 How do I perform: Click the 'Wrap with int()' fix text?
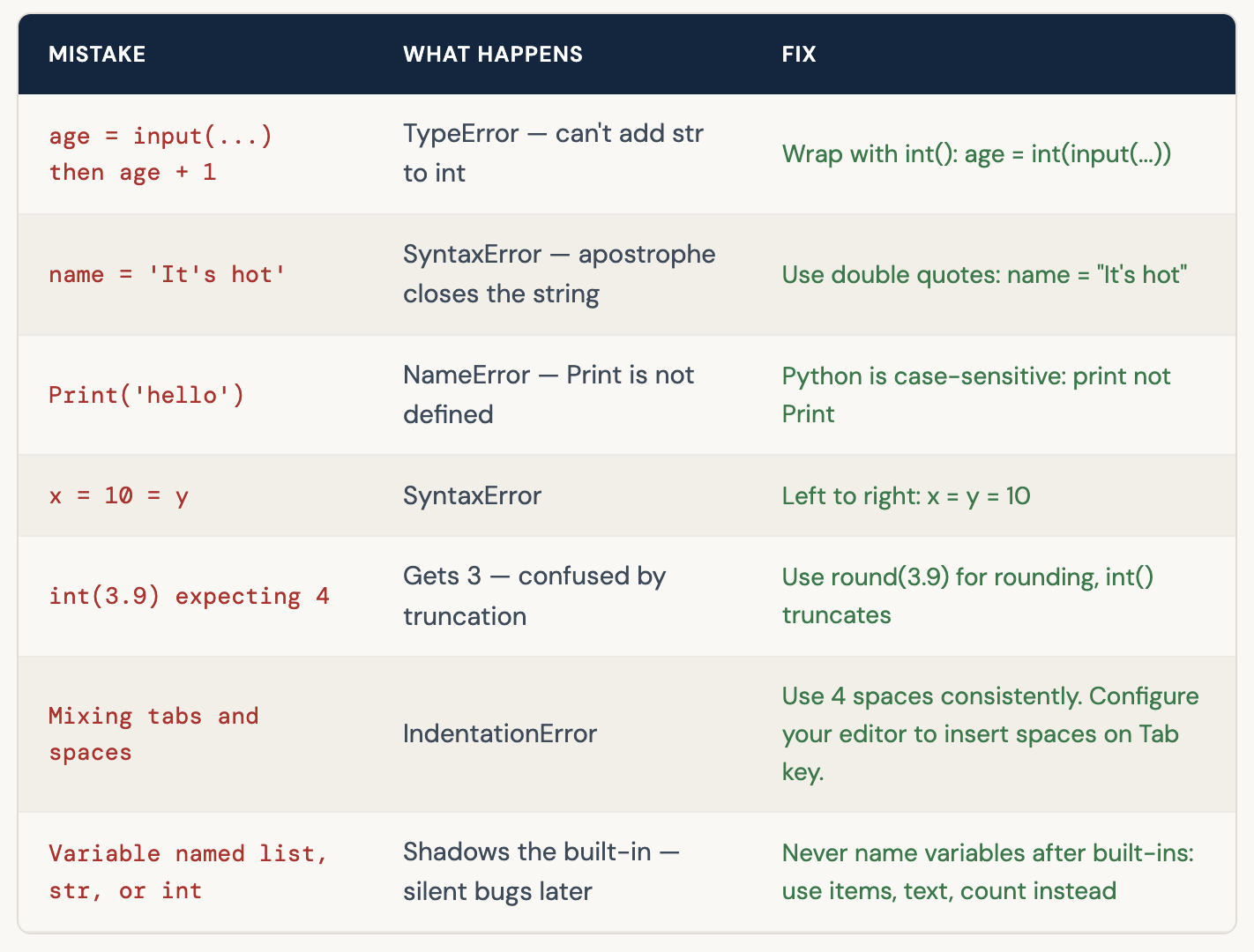coord(976,154)
